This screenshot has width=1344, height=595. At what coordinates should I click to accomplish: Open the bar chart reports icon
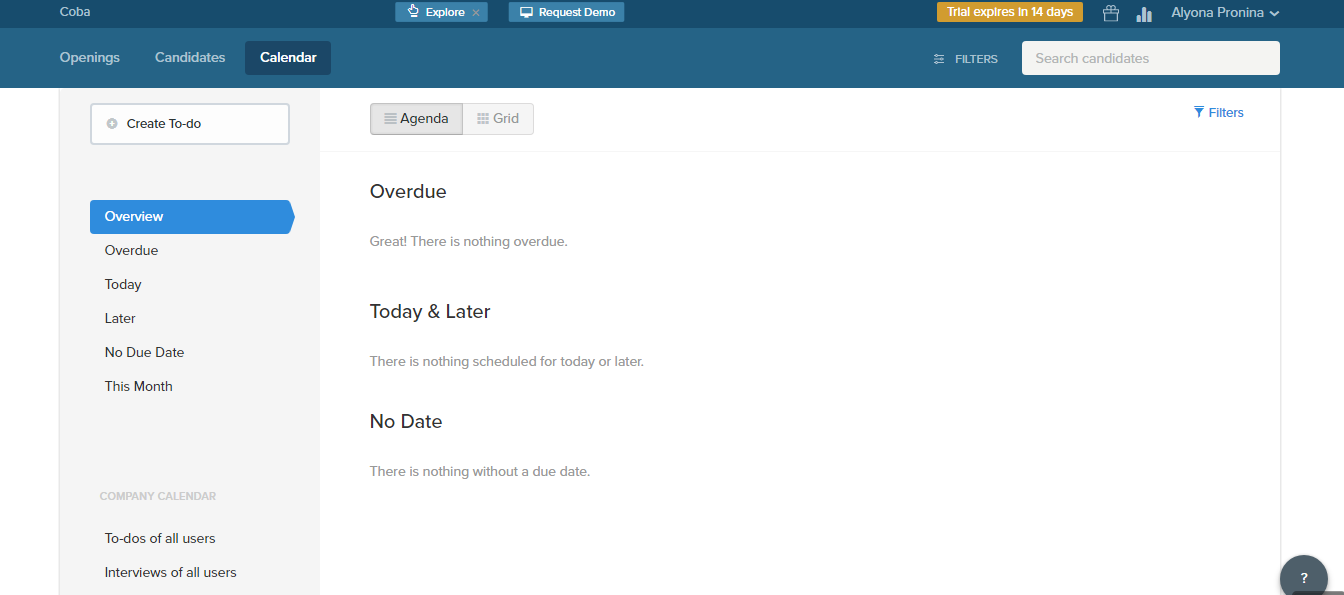(1144, 13)
